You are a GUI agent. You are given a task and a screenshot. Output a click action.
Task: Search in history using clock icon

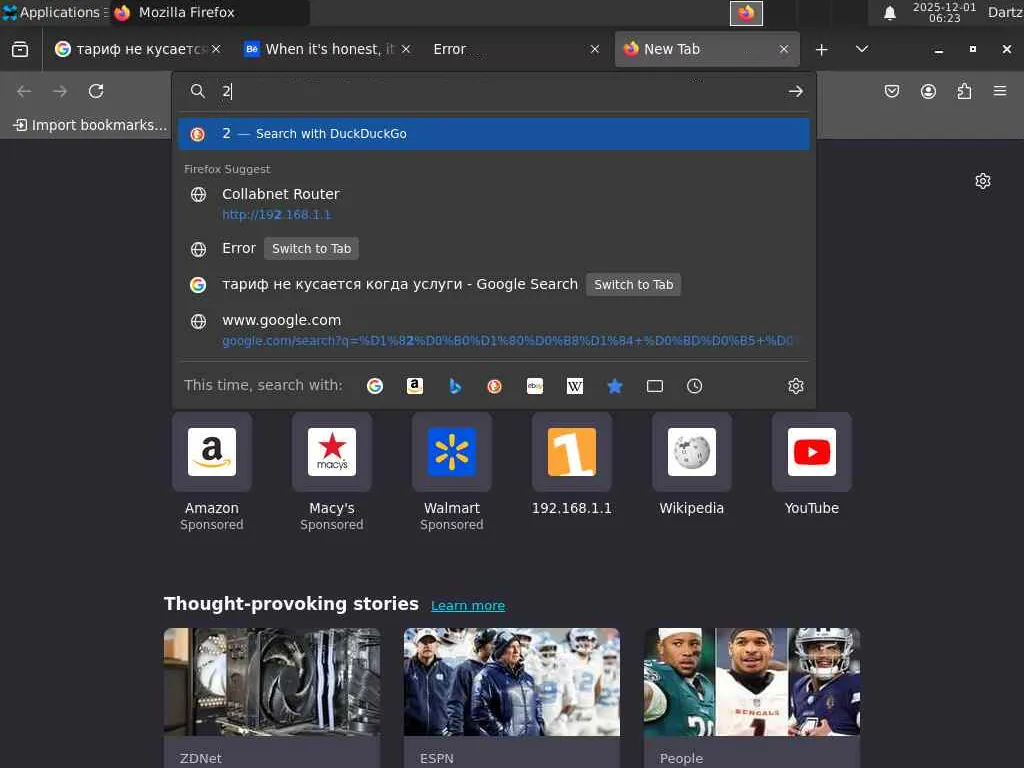(x=695, y=386)
